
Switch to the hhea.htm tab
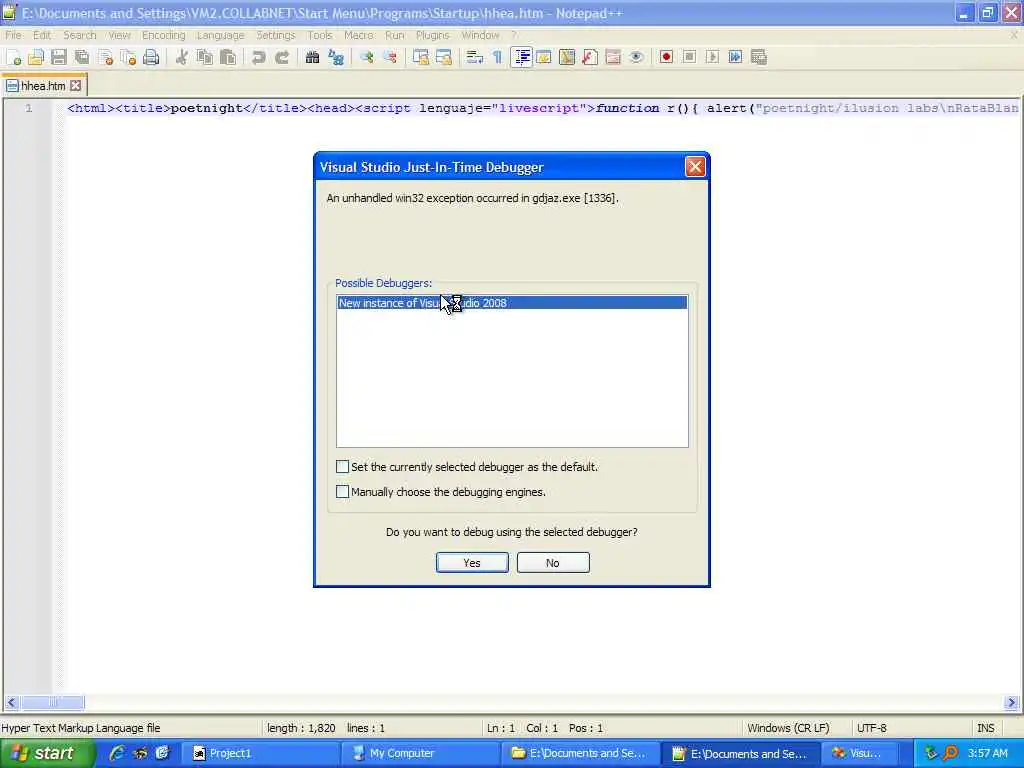point(43,86)
